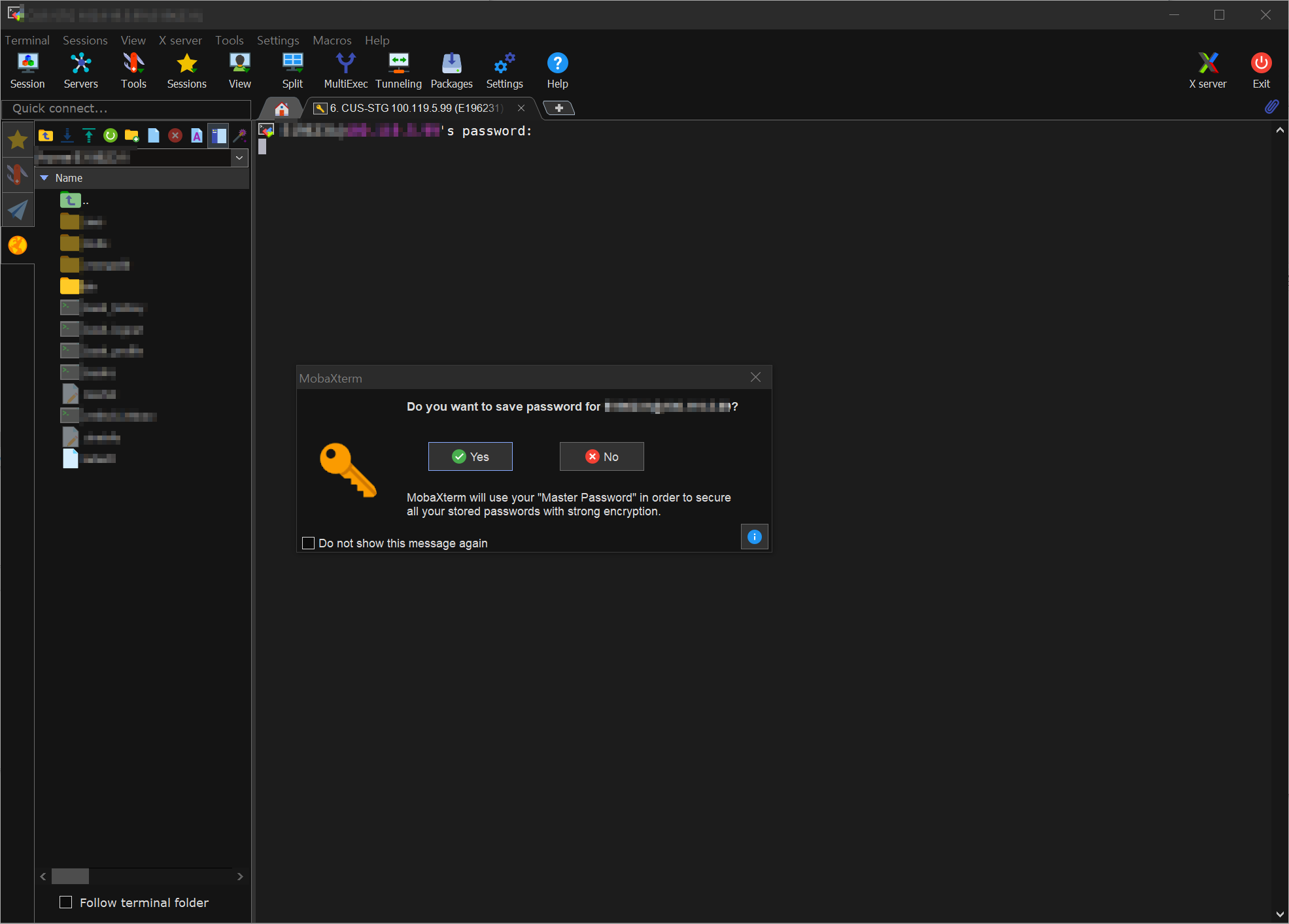Open the Sessions menu in menu bar
1289x924 pixels.
[85, 41]
